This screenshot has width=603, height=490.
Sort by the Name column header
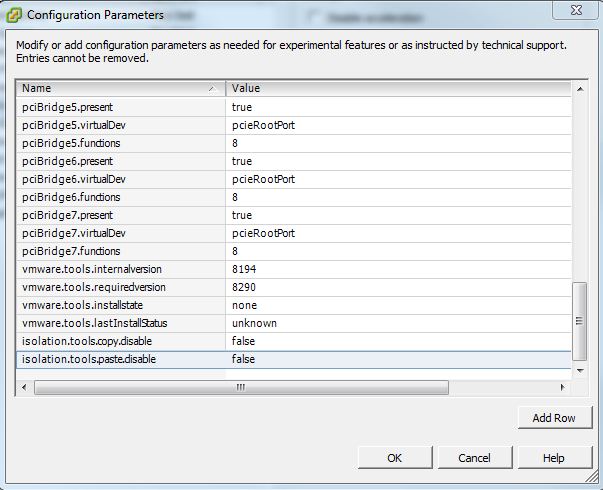click(x=121, y=88)
